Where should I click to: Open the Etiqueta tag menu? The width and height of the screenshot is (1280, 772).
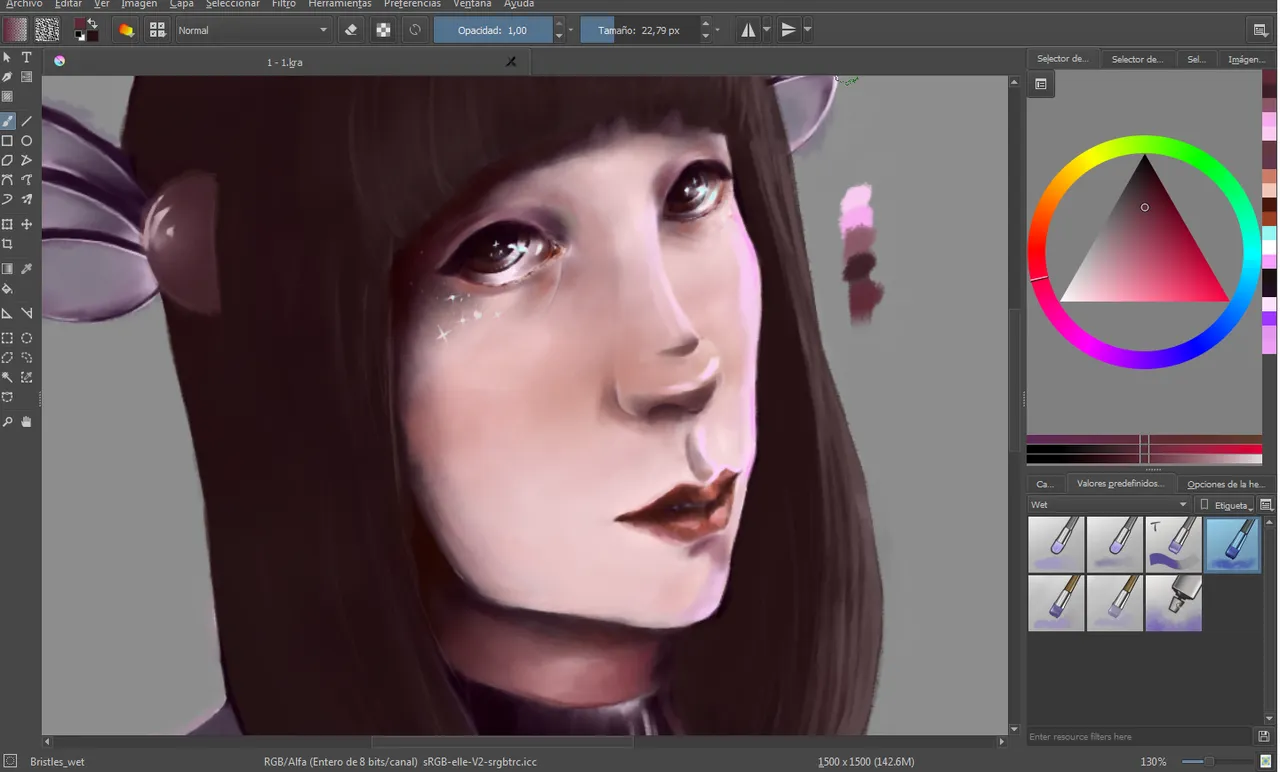pyautogui.click(x=1226, y=505)
